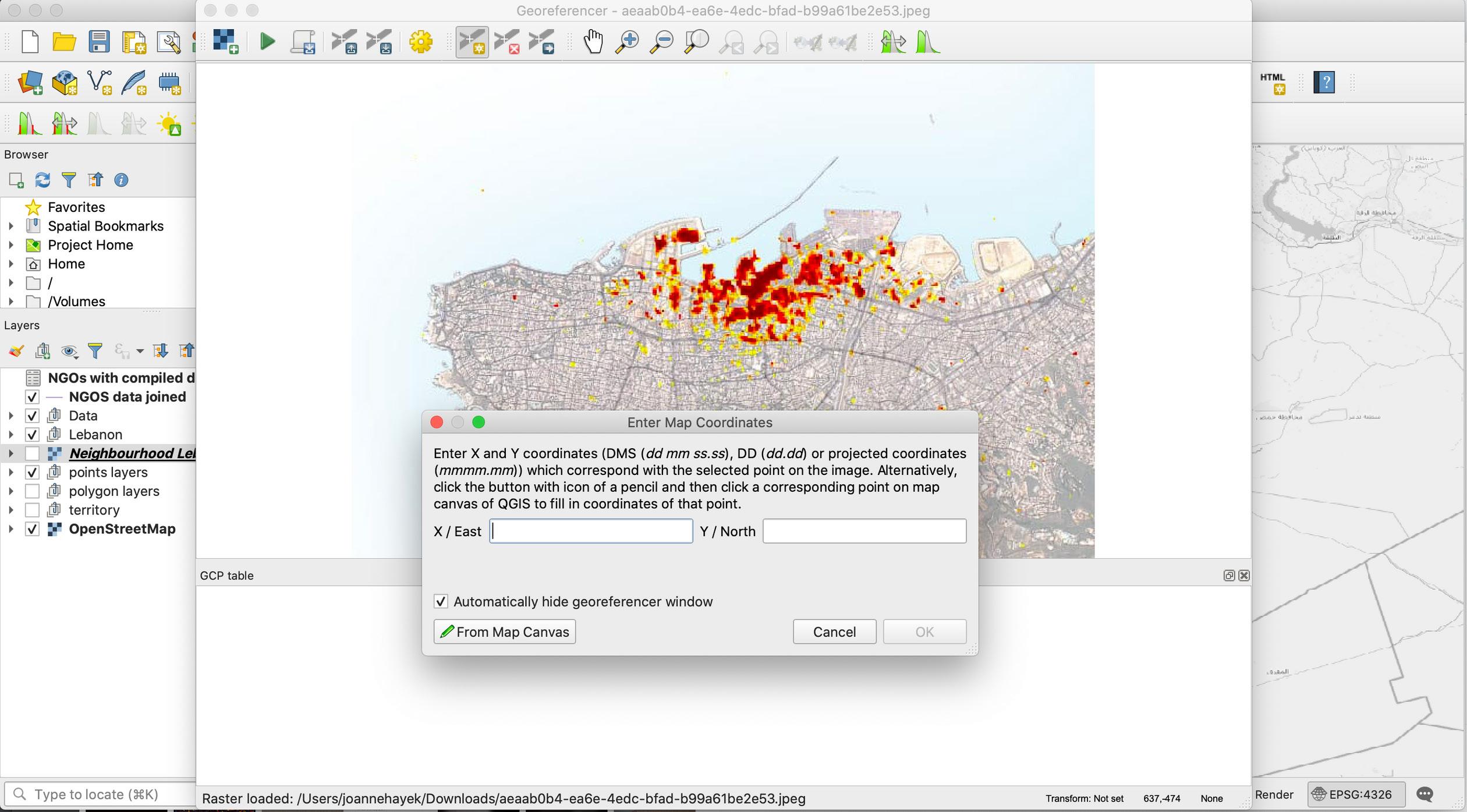Viewport: 1467px width, 812px height.
Task: Click the Zoom In magnifier icon
Action: point(627,41)
